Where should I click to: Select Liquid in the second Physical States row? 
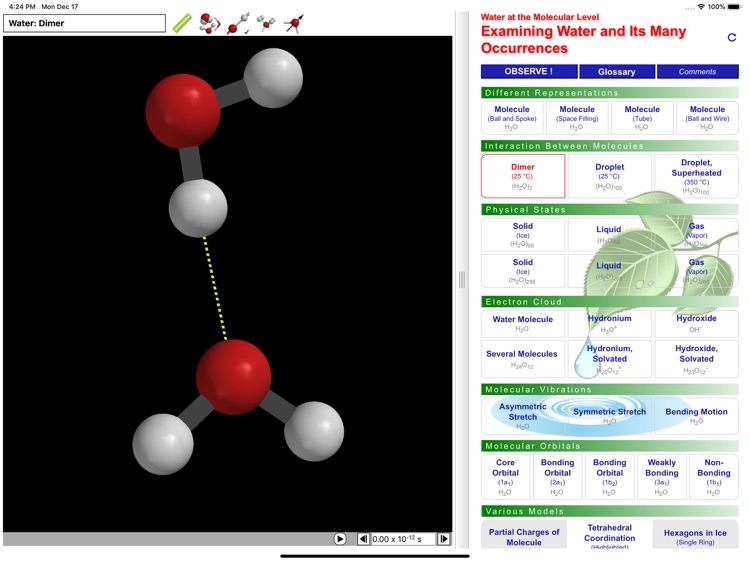609,271
